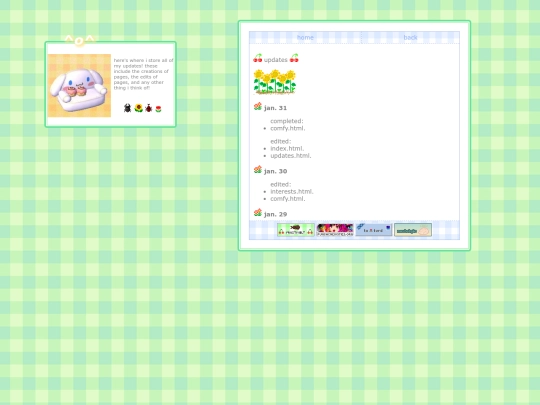Click the Cinnamoroll sofa picture

(x=79, y=85)
